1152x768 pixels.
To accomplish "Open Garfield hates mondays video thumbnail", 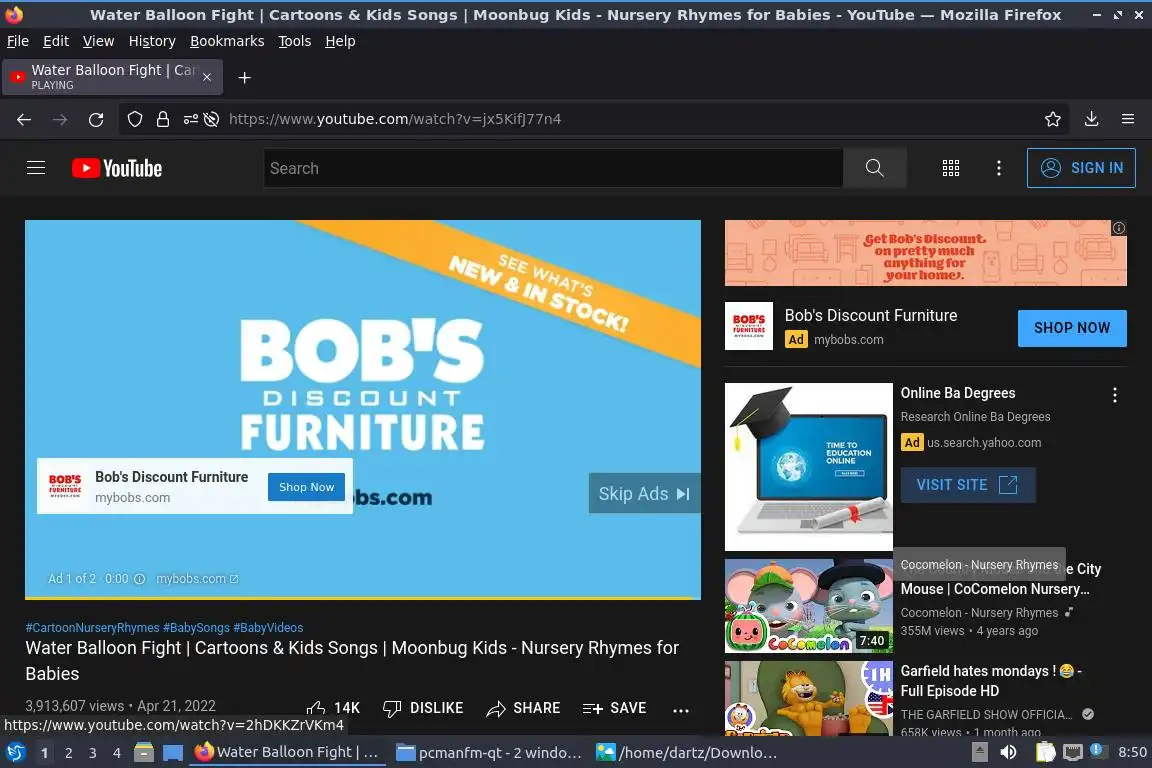I will click(809, 698).
